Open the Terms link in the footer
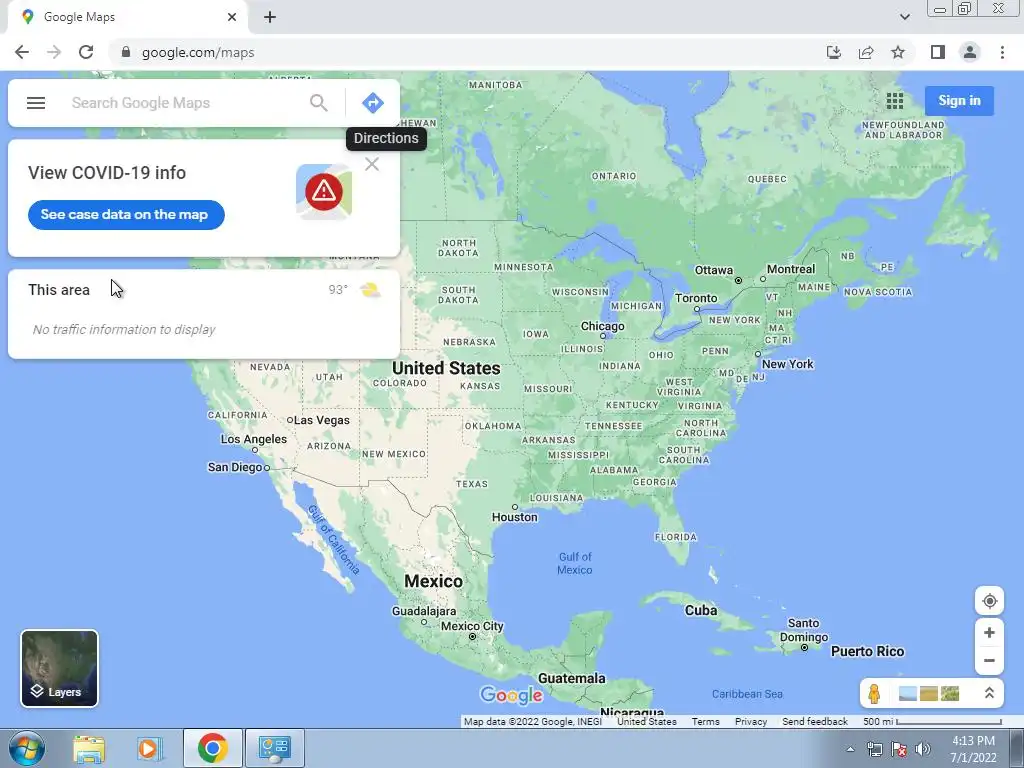Viewport: 1024px width, 768px height. [x=705, y=722]
